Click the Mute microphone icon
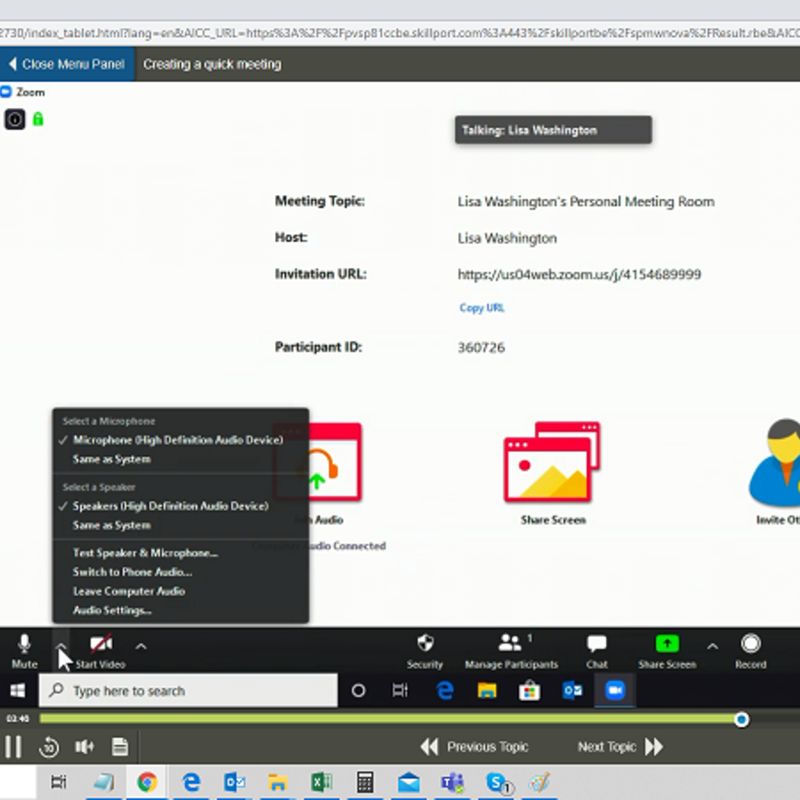Image resolution: width=800 pixels, height=800 pixels. coord(24,644)
